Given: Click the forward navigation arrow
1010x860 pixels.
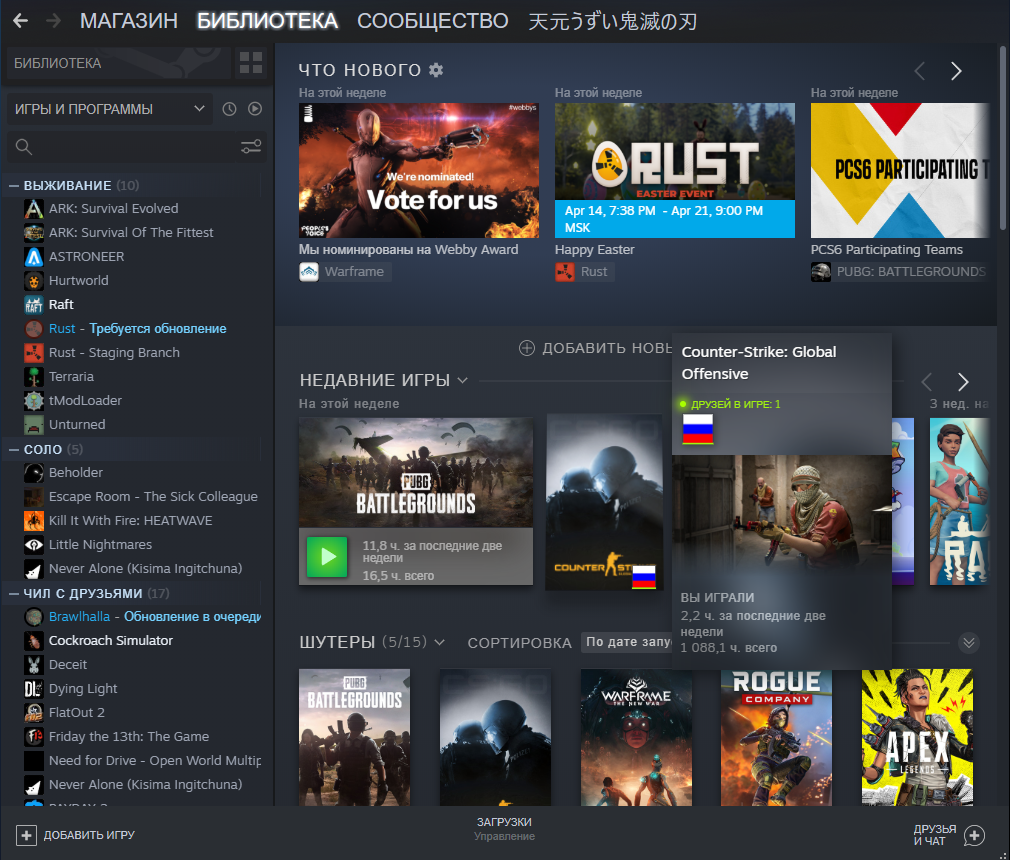Looking at the screenshot, I should pyautogui.click(x=53, y=21).
